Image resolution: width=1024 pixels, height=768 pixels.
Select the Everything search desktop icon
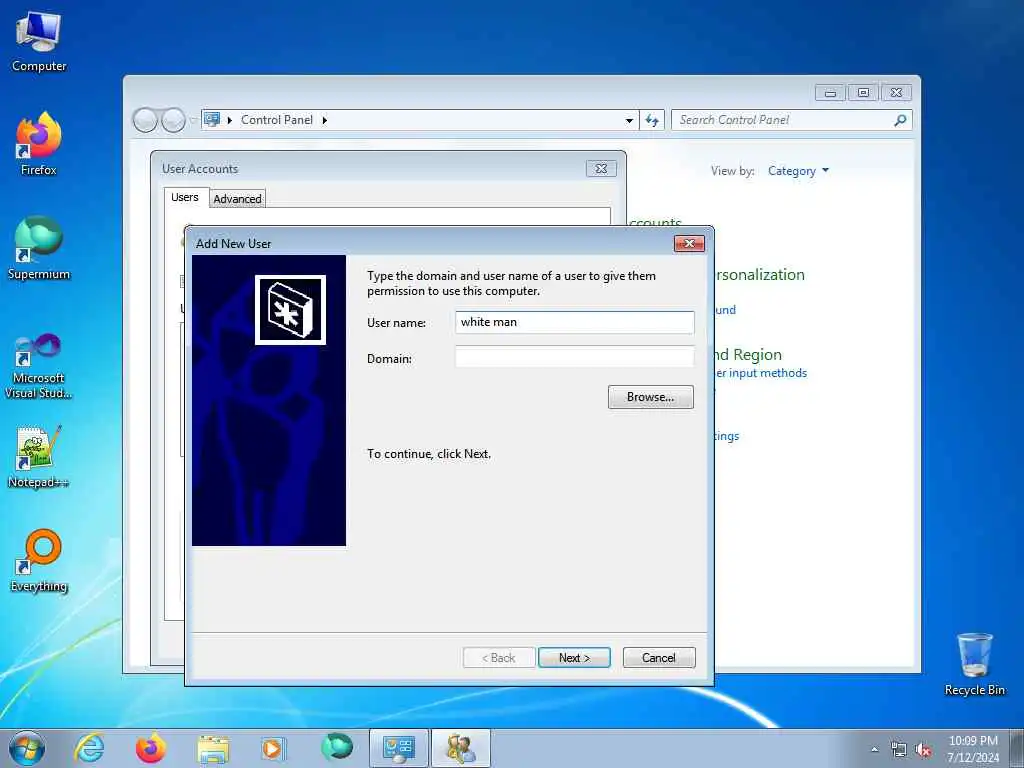point(39,561)
